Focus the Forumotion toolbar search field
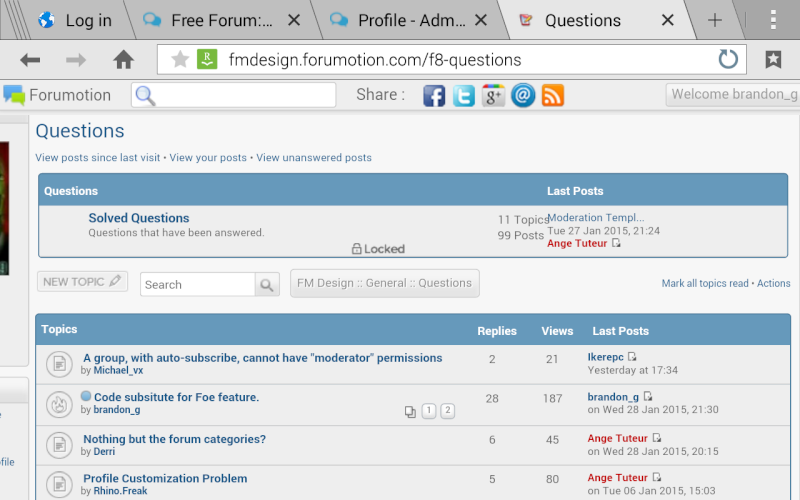The image size is (800, 500). 234,95
